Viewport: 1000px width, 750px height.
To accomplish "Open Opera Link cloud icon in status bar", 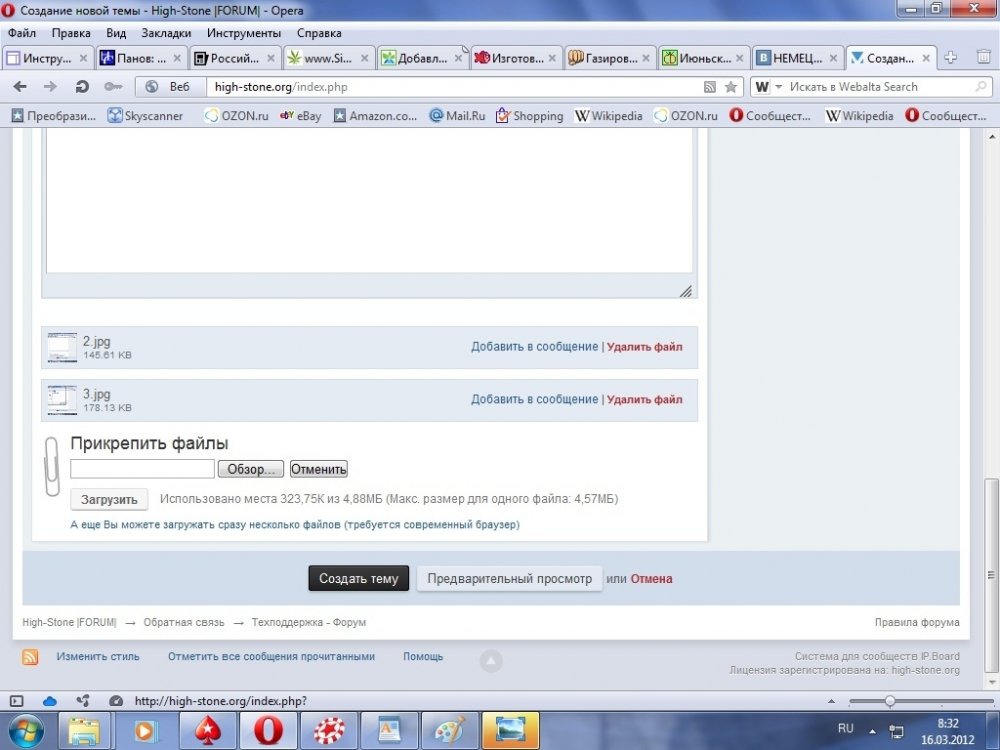I will pyautogui.click(x=49, y=701).
